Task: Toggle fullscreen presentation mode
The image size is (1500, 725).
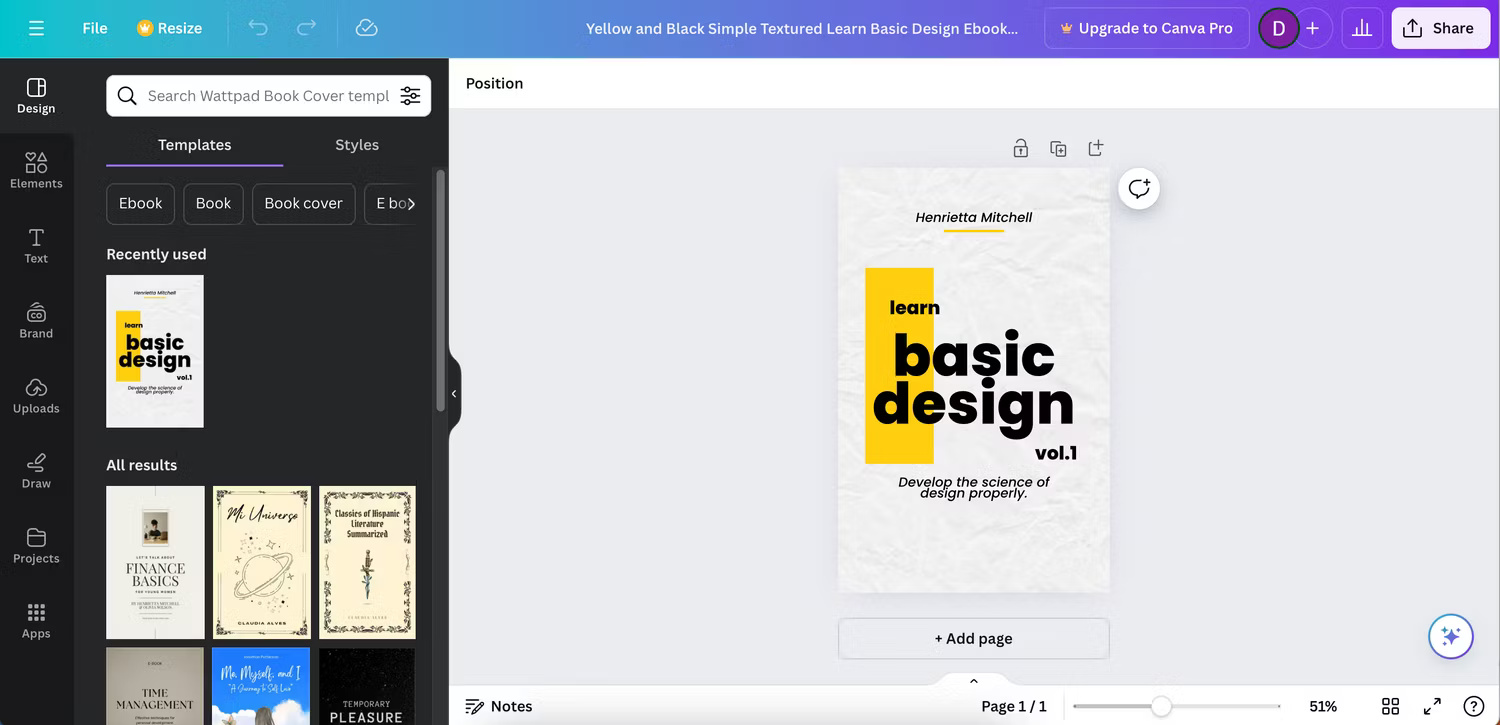Action: pyautogui.click(x=1432, y=706)
